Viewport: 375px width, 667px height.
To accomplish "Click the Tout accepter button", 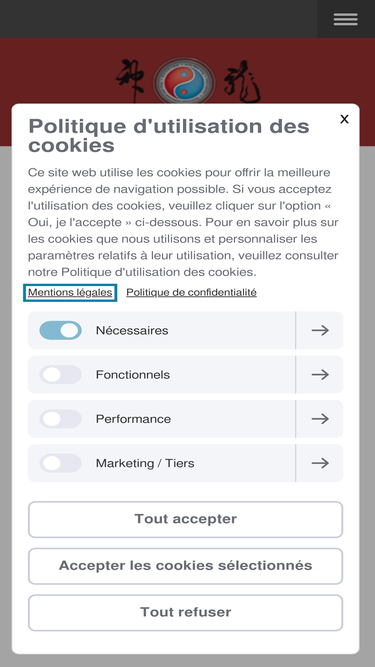I will (x=185, y=519).
